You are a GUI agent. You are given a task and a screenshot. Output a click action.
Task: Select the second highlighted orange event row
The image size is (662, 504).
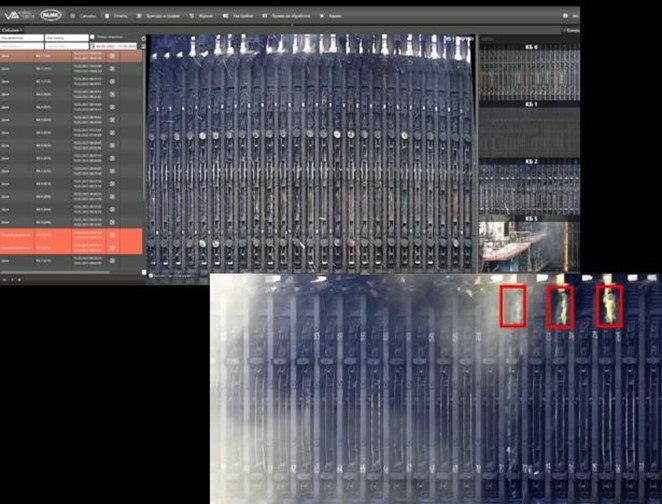pyautogui.click(x=60, y=246)
